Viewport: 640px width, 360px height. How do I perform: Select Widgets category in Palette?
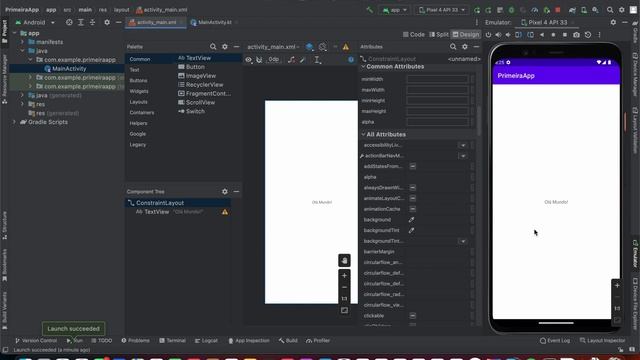[x=139, y=91]
